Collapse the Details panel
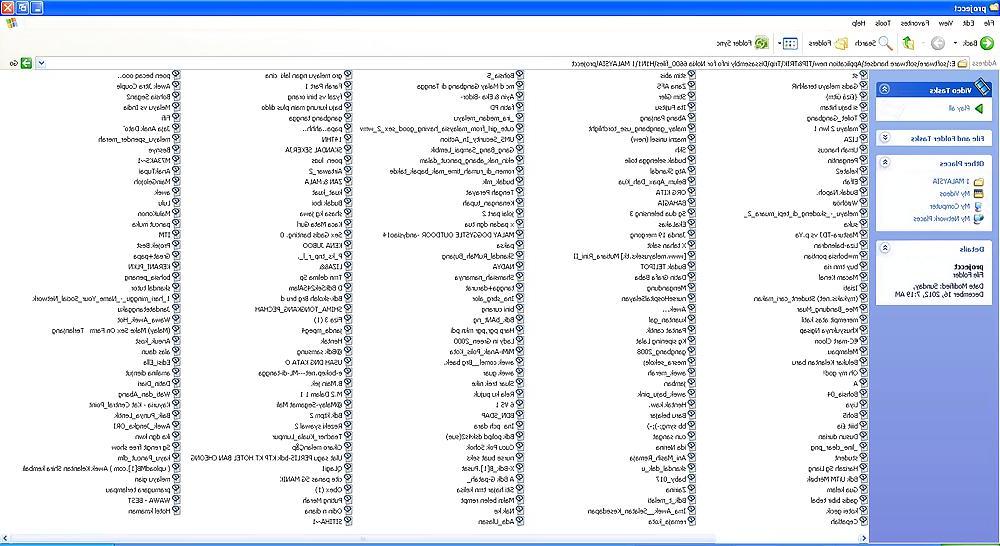Screen dimensions: 1000x546 click(x=884, y=249)
